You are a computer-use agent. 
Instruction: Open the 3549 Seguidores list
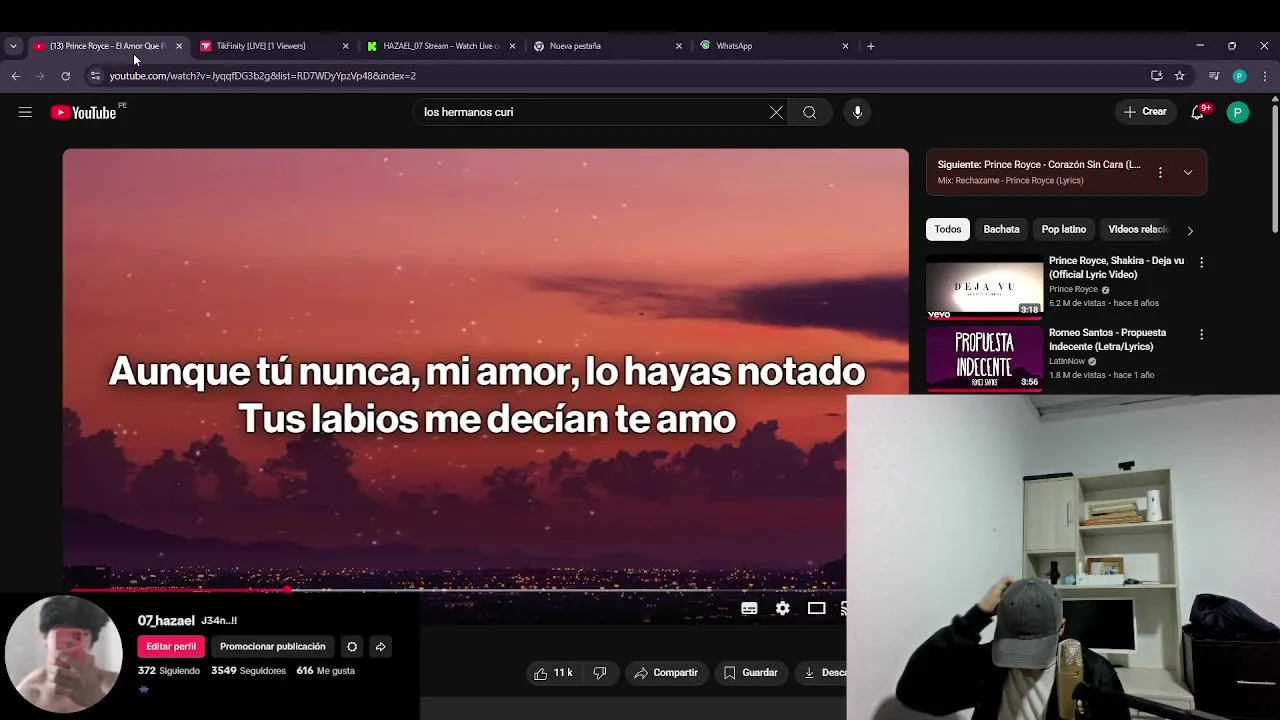248,671
